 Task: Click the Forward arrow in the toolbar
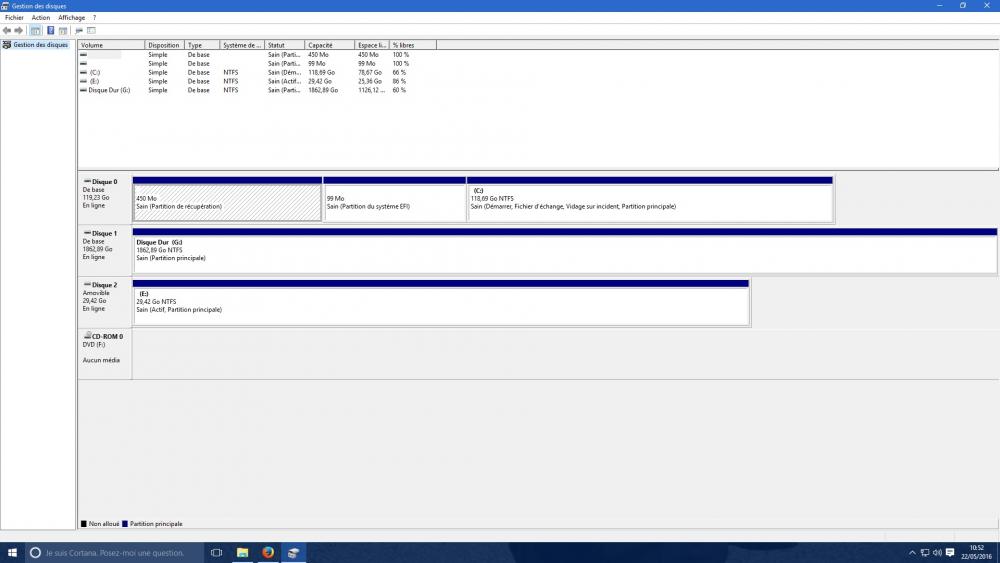[18, 31]
